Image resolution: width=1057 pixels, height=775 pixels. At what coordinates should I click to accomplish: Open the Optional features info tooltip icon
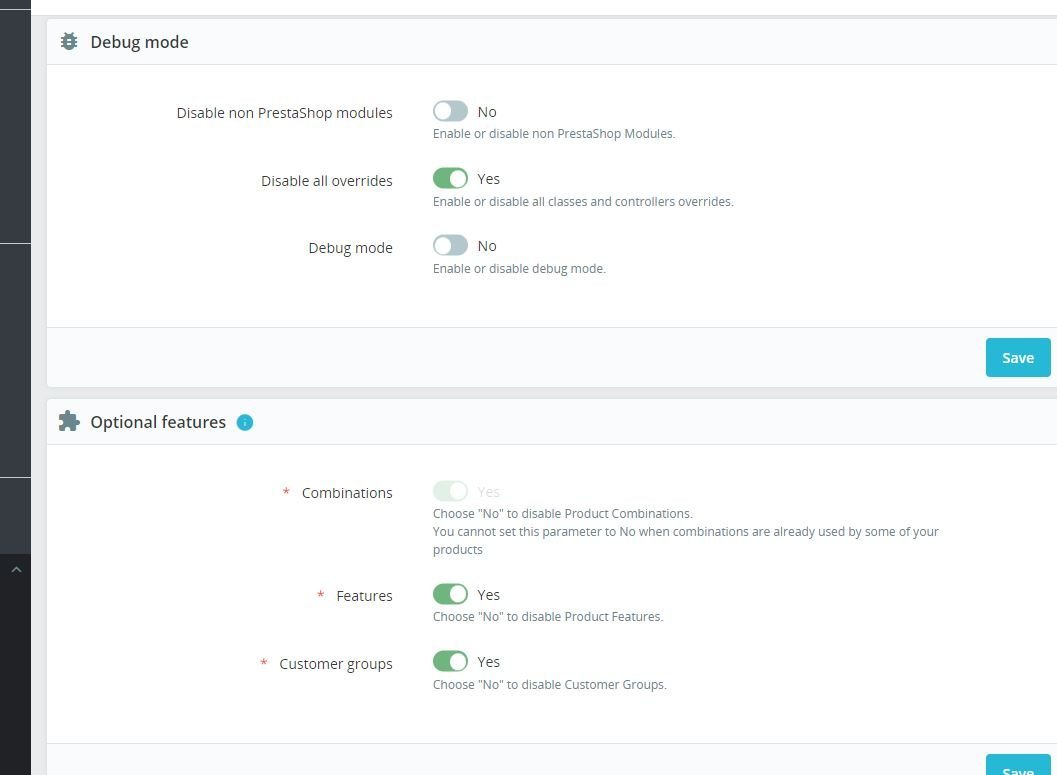point(245,423)
